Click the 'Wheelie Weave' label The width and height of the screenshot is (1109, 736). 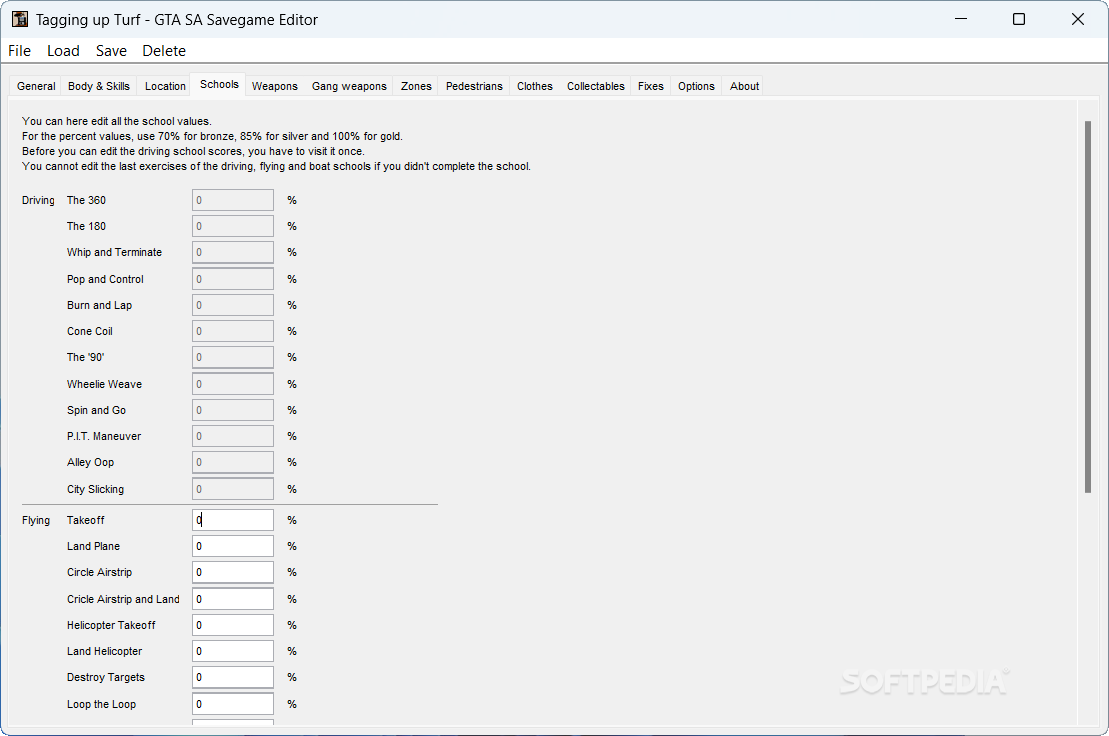click(x=105, y=384)
